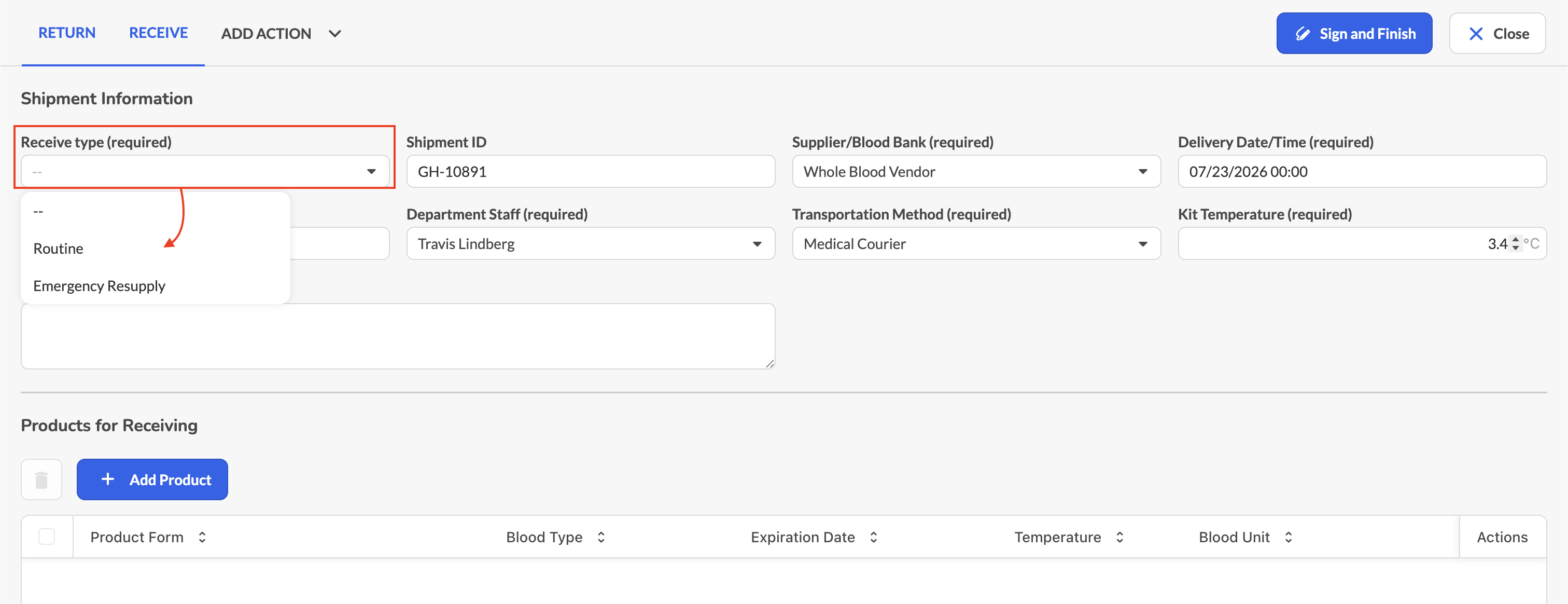This screenshot has height=604, width=1568.
Task: Expand the Supplier/Blood Bank dropdown
Action: point(976,172)
